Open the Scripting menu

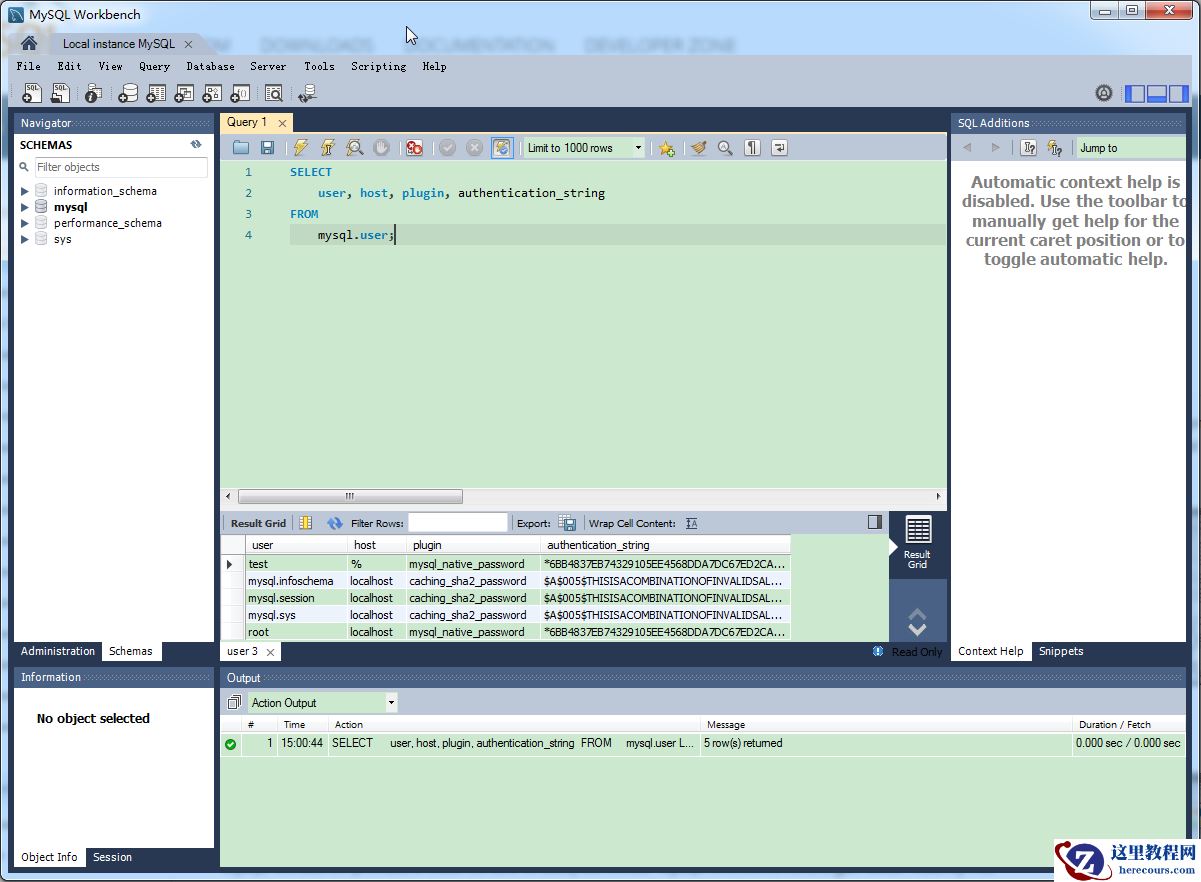(x=378, y=66)
